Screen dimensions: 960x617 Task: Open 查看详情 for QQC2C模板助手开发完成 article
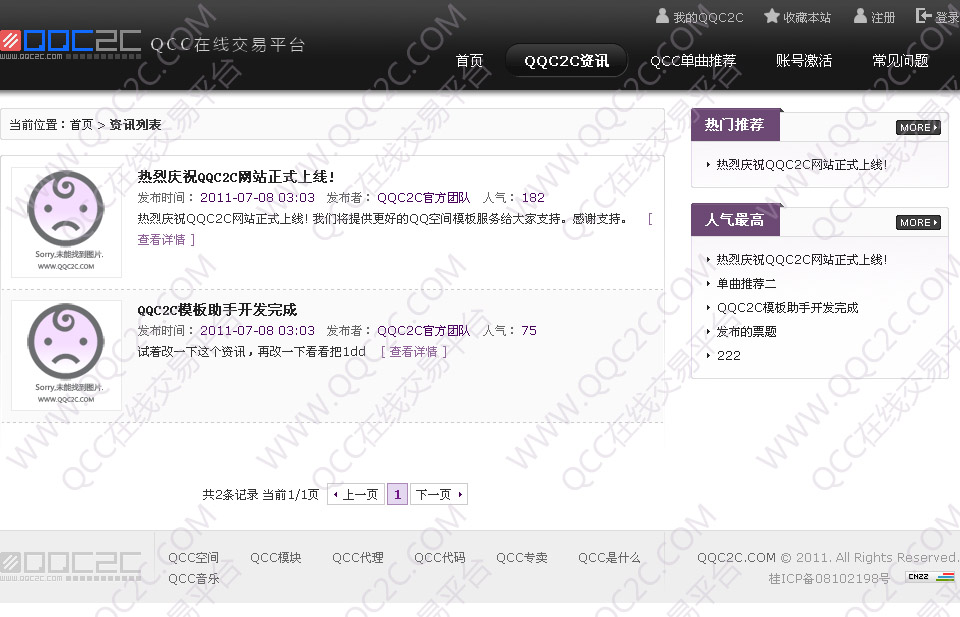coord(413,352)
